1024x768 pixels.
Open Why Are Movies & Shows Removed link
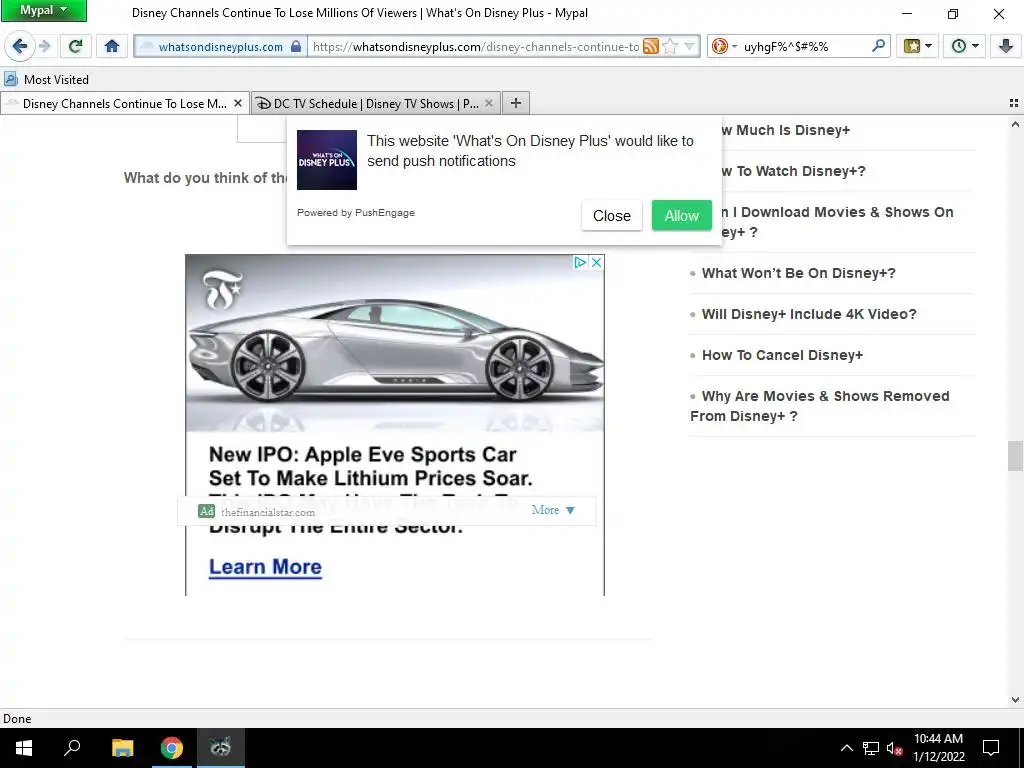[820, 406]
